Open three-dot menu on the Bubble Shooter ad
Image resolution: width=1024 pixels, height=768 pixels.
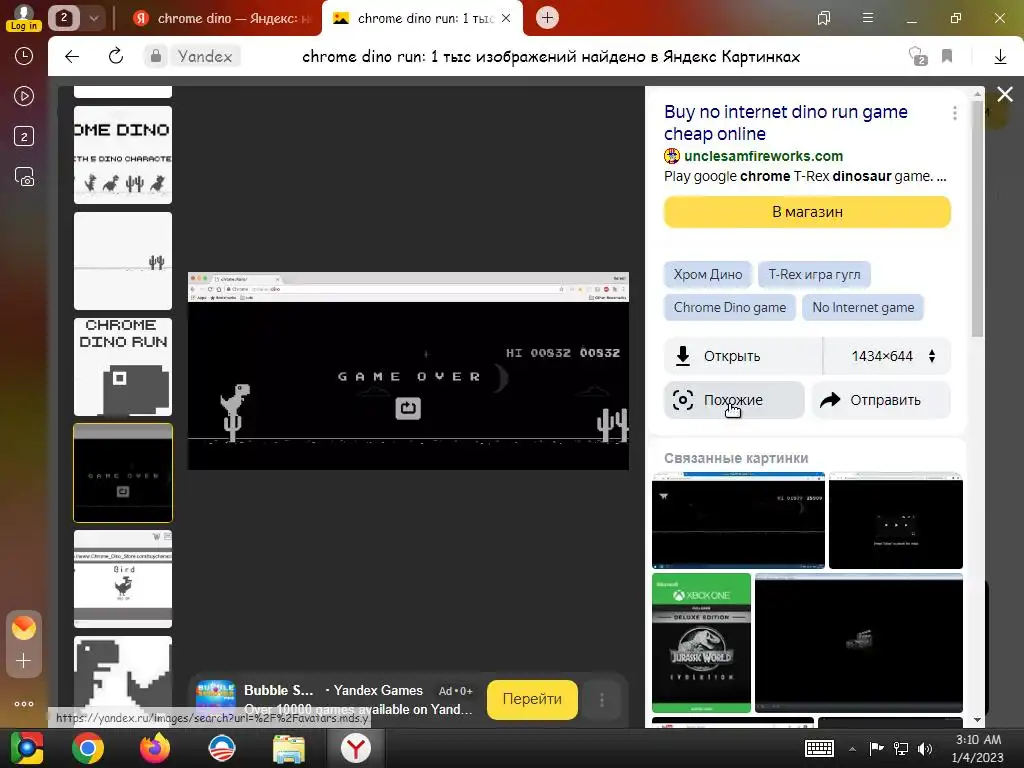[x=601, y=699]
